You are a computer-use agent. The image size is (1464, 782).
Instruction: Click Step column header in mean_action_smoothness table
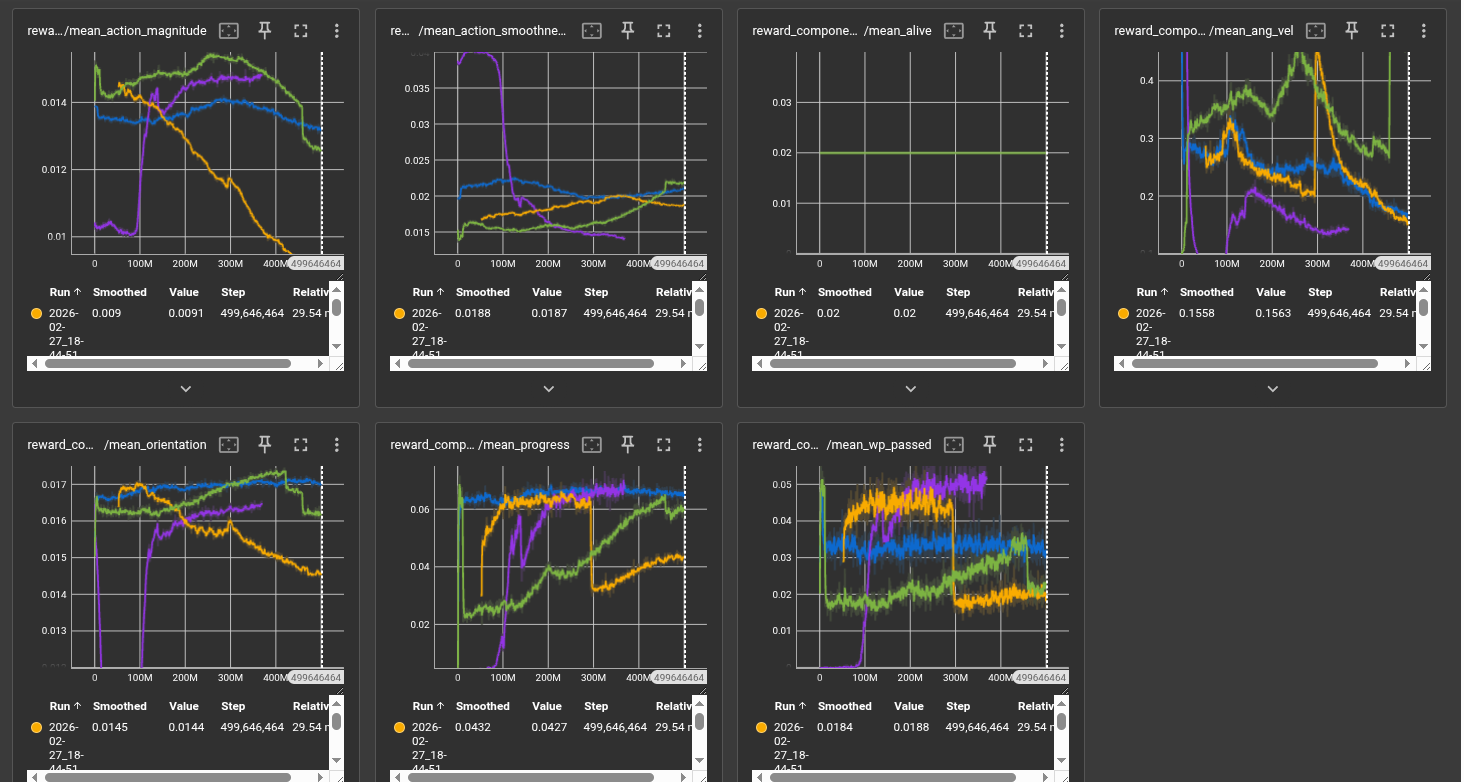point(596,292)
